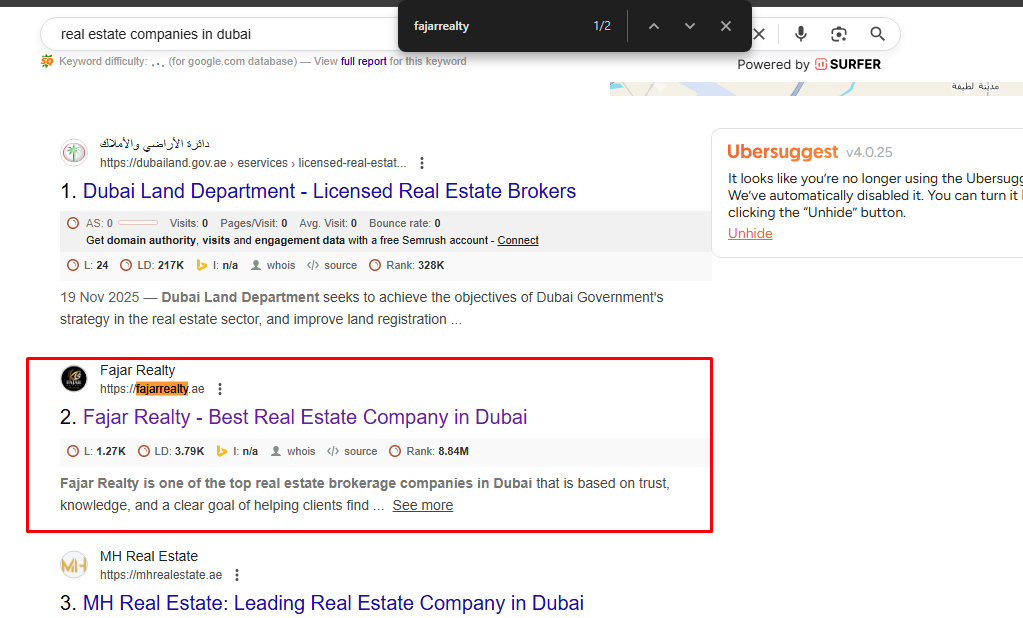Image resolution: width=1023 pixels, height=618 pixels.
Task: Click the Unhide link in Ubersuggest panel
Action: click(x=750, y=233)
